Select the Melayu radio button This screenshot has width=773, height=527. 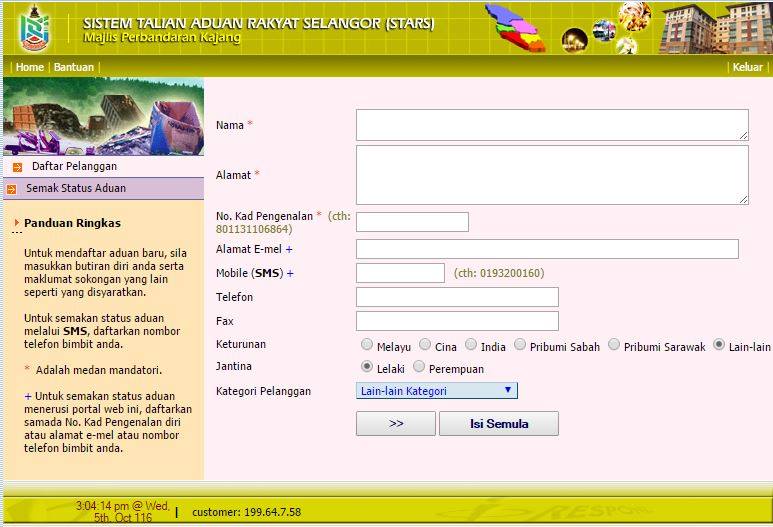pos(366,344)
